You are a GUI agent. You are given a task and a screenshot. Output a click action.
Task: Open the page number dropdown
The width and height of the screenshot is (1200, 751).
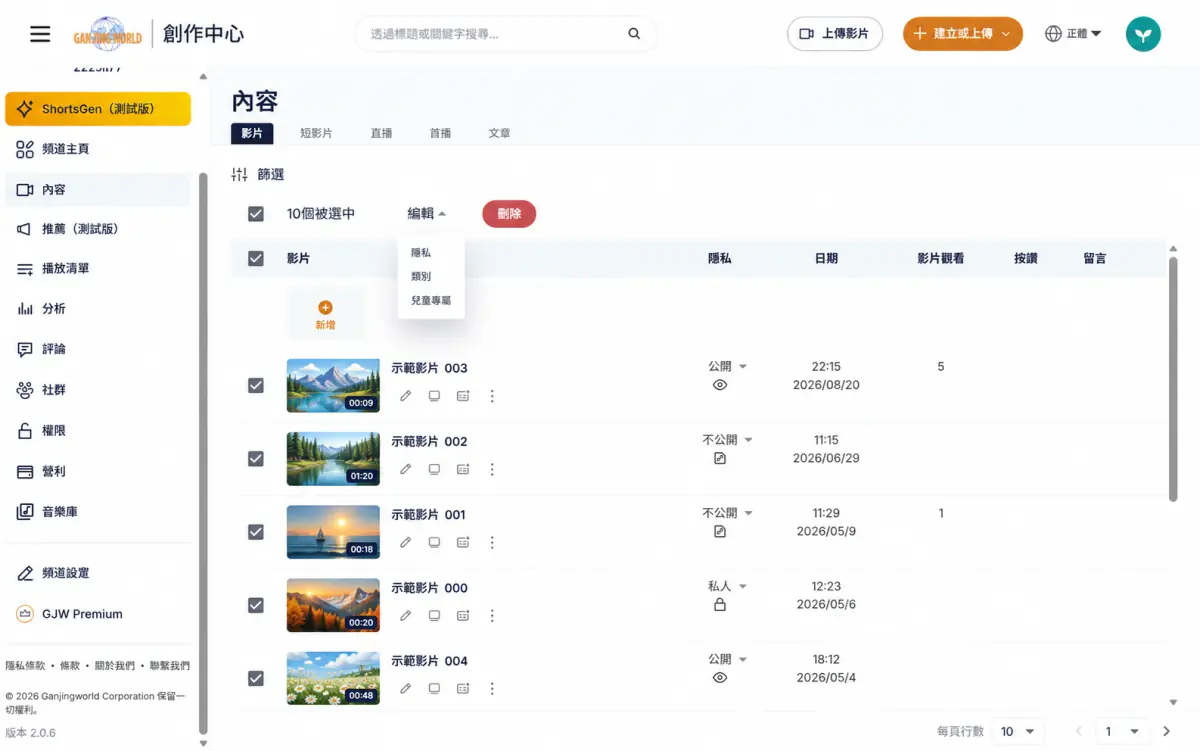[x=1122, y=732]
